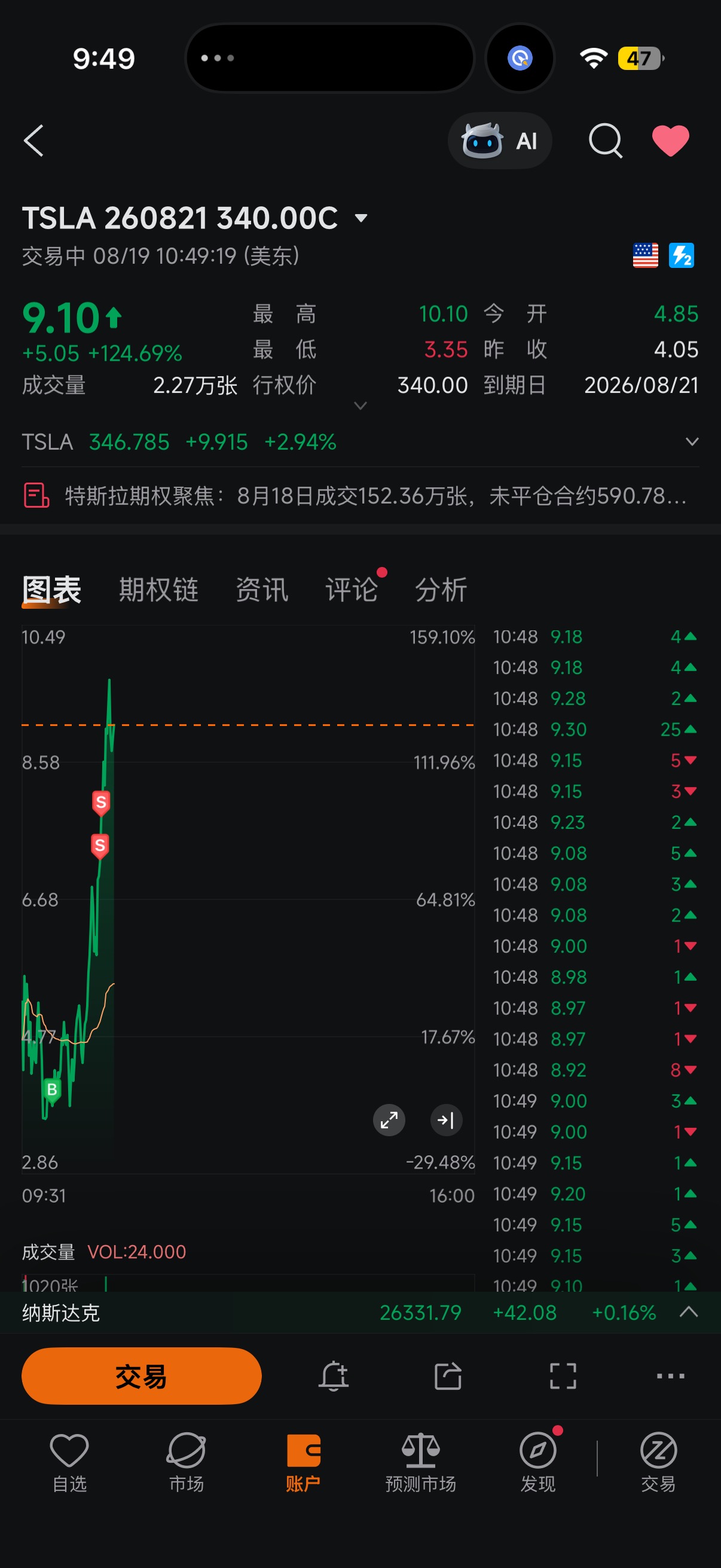The height and width of the screenshot is (1568, 721).
Task: Expand chart to fullscreen diagonal arrows icon
Action: pyautogui.click(x=389, y=1120)
